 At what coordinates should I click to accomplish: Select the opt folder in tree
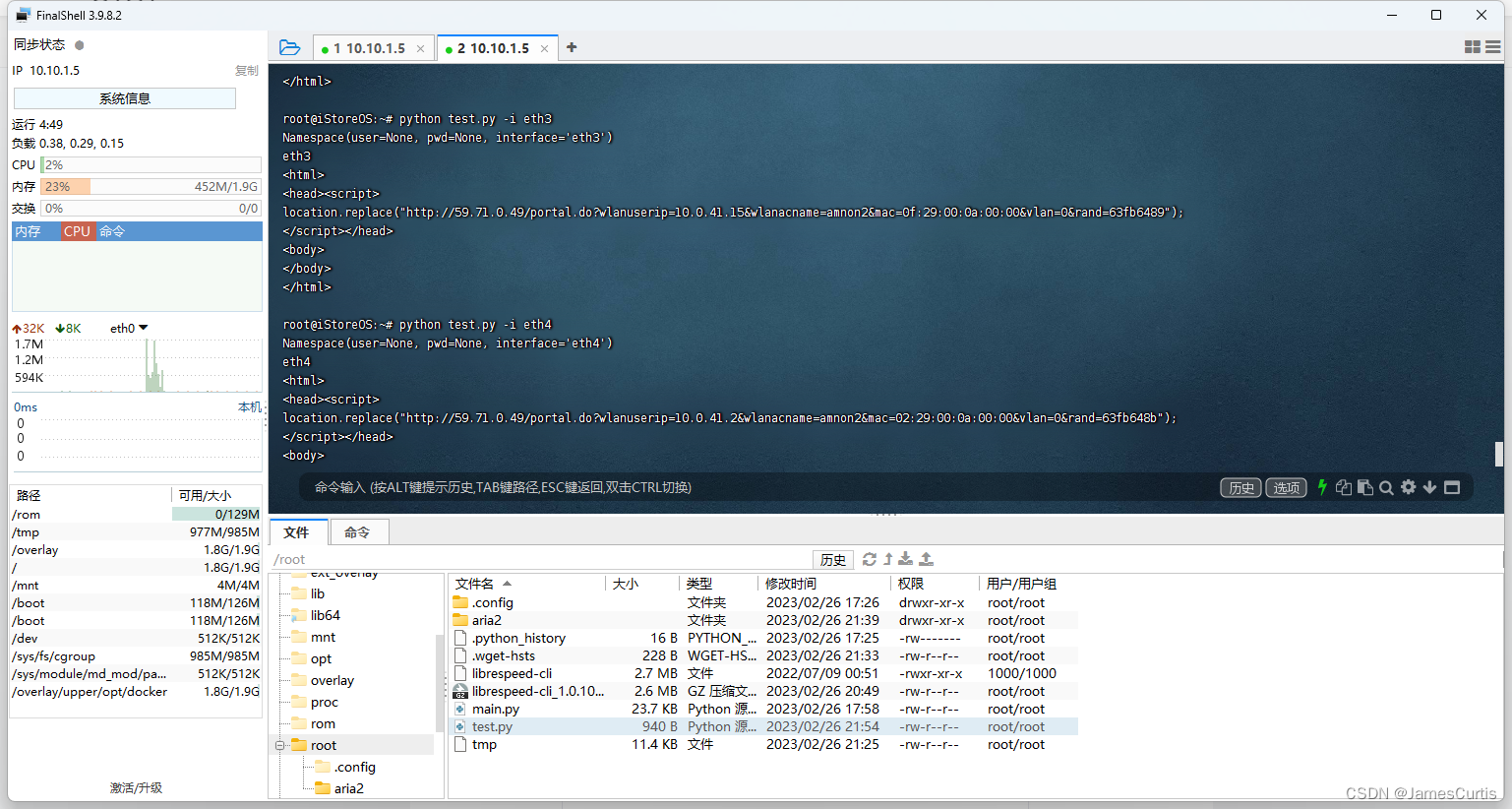point(321,658)
